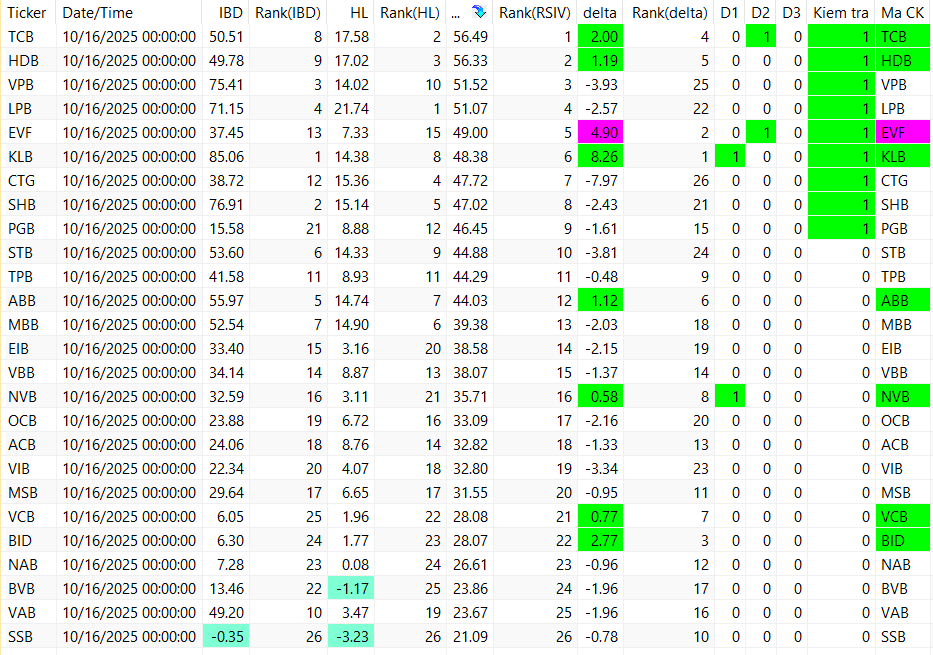
Task: Sort by the Date/Time column header
Action: coord(98,12)
